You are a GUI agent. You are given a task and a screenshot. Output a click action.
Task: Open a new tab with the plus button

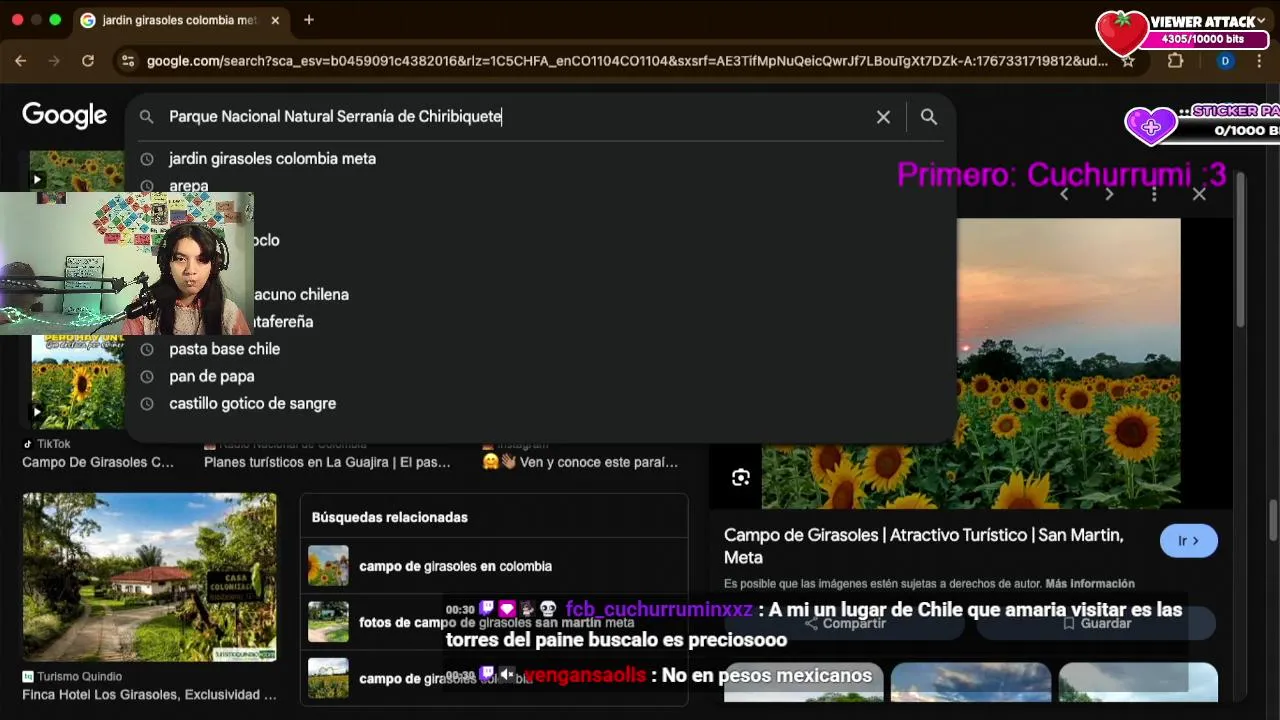pyautogui.click(x=309, y=20)
